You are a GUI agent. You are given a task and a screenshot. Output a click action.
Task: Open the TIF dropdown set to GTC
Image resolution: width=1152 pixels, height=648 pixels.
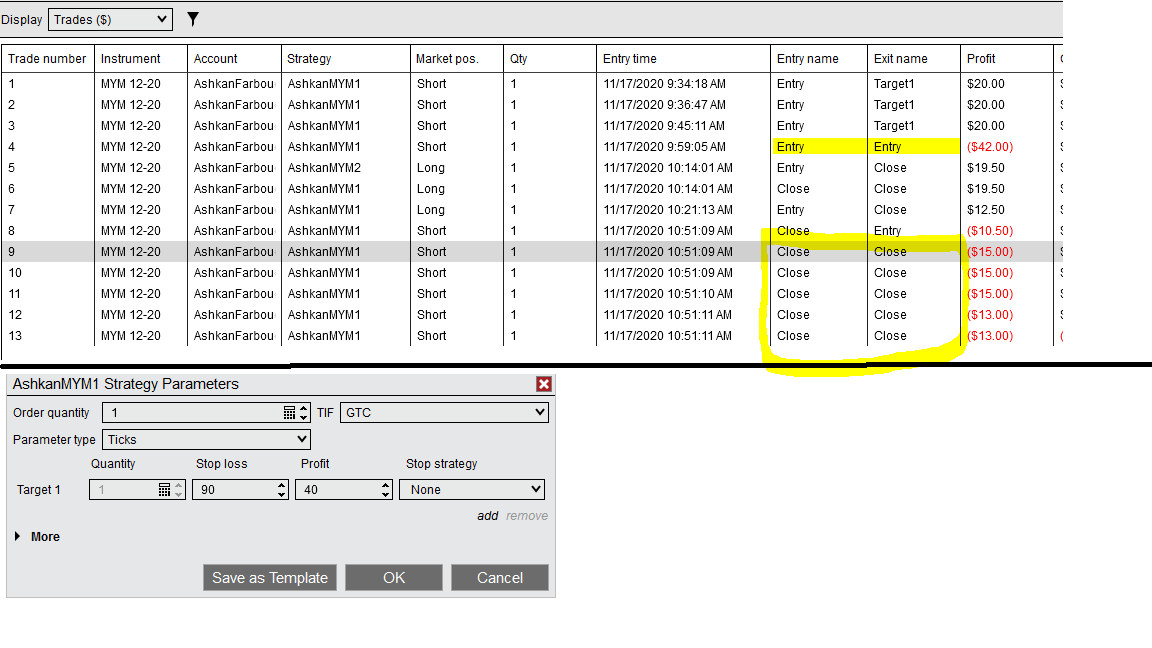[x=444, y=411]
